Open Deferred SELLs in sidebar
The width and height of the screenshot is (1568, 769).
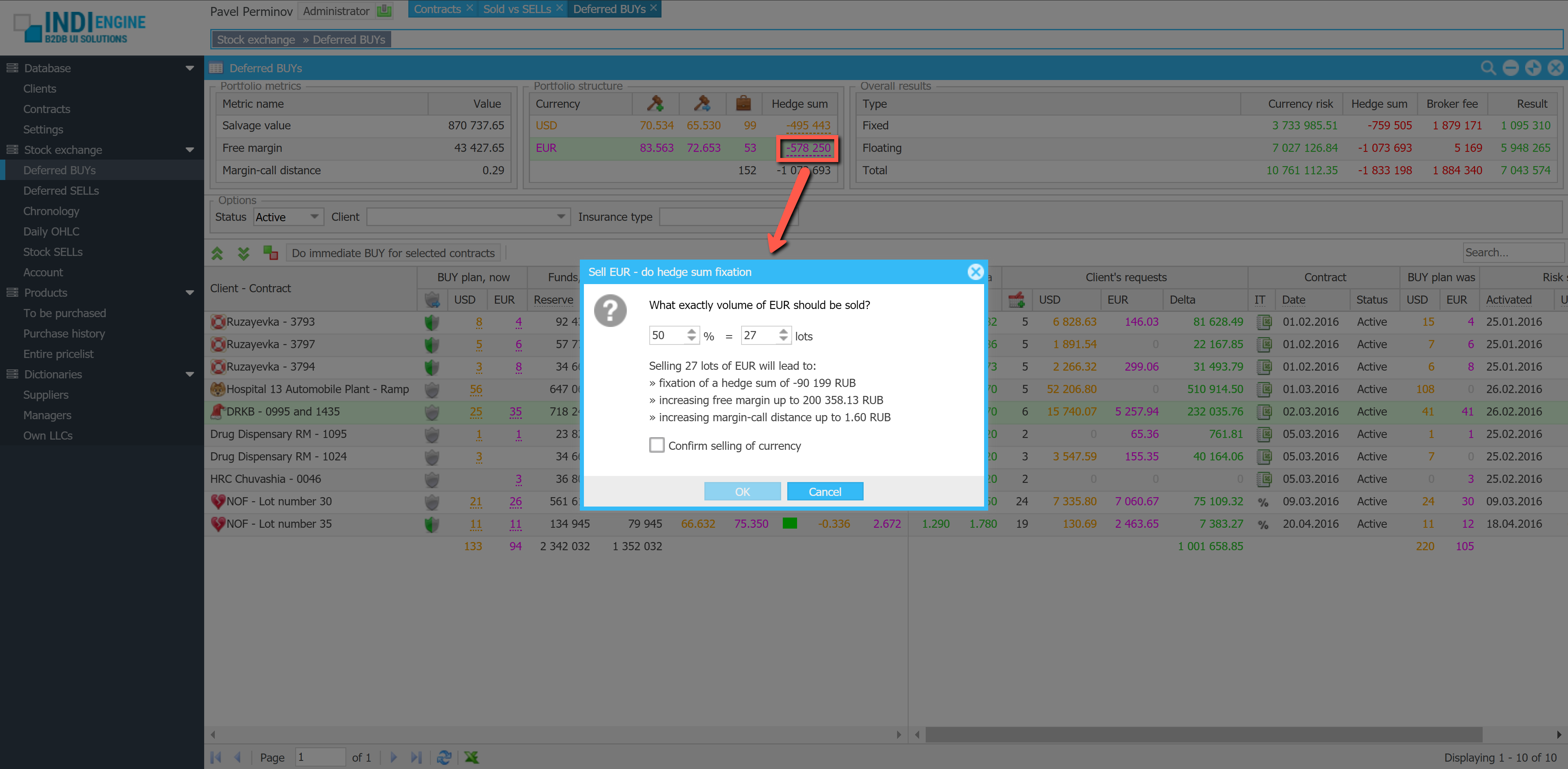pyautogui.click(x=61, y=191)
